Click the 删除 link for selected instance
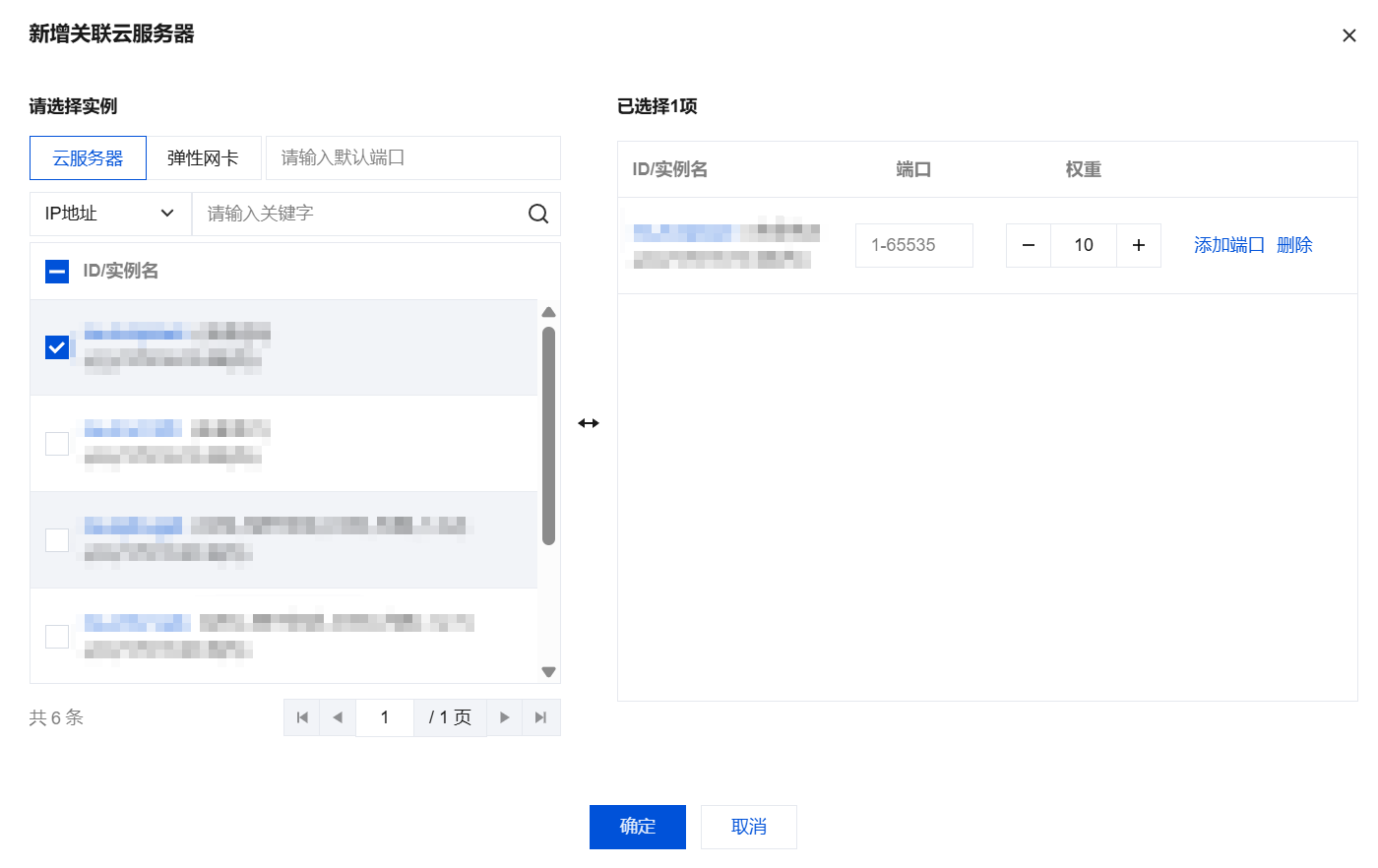The image size is (1378, 868). pos(1294,245)
